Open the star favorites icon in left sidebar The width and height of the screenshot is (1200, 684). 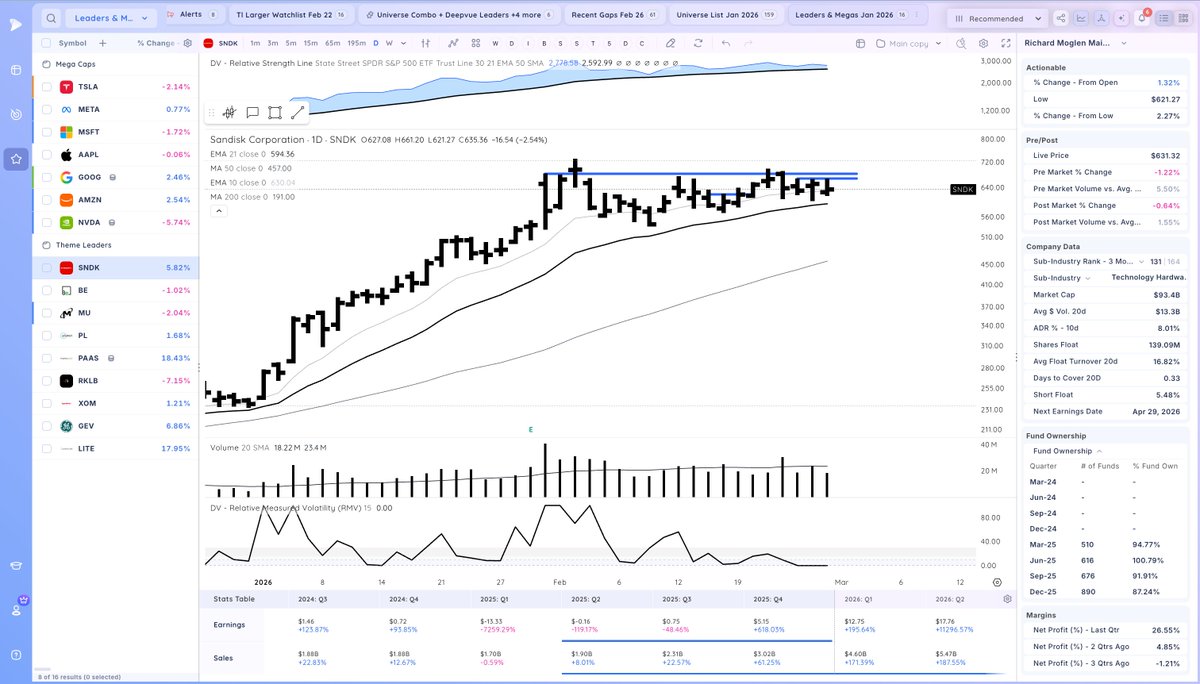click(x=16, y=158)
